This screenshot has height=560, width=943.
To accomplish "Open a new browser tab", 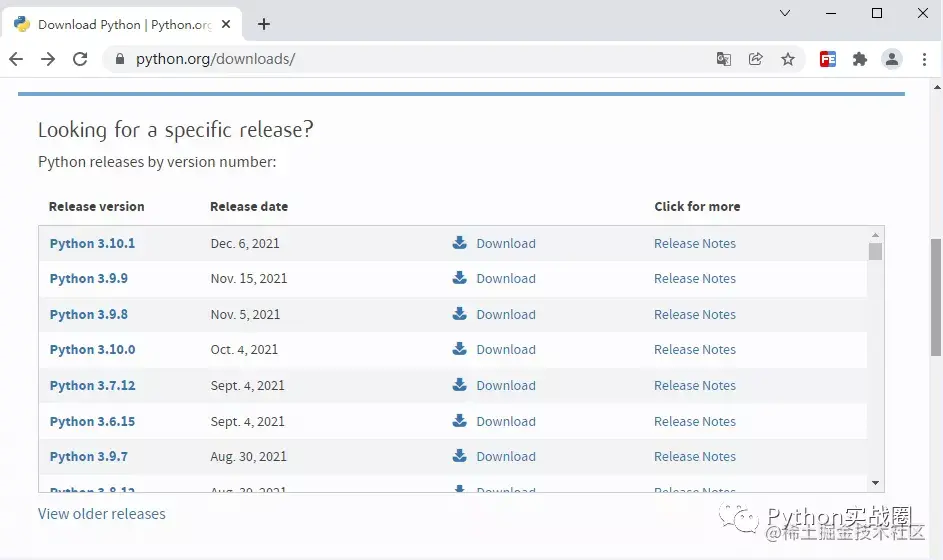I will [x=264, y=24].
